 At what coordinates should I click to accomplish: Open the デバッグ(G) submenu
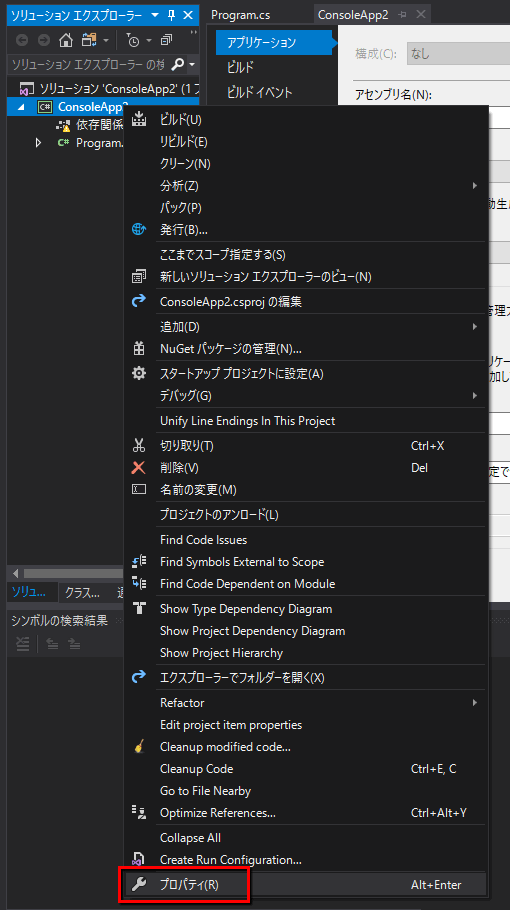click(306, 396)
